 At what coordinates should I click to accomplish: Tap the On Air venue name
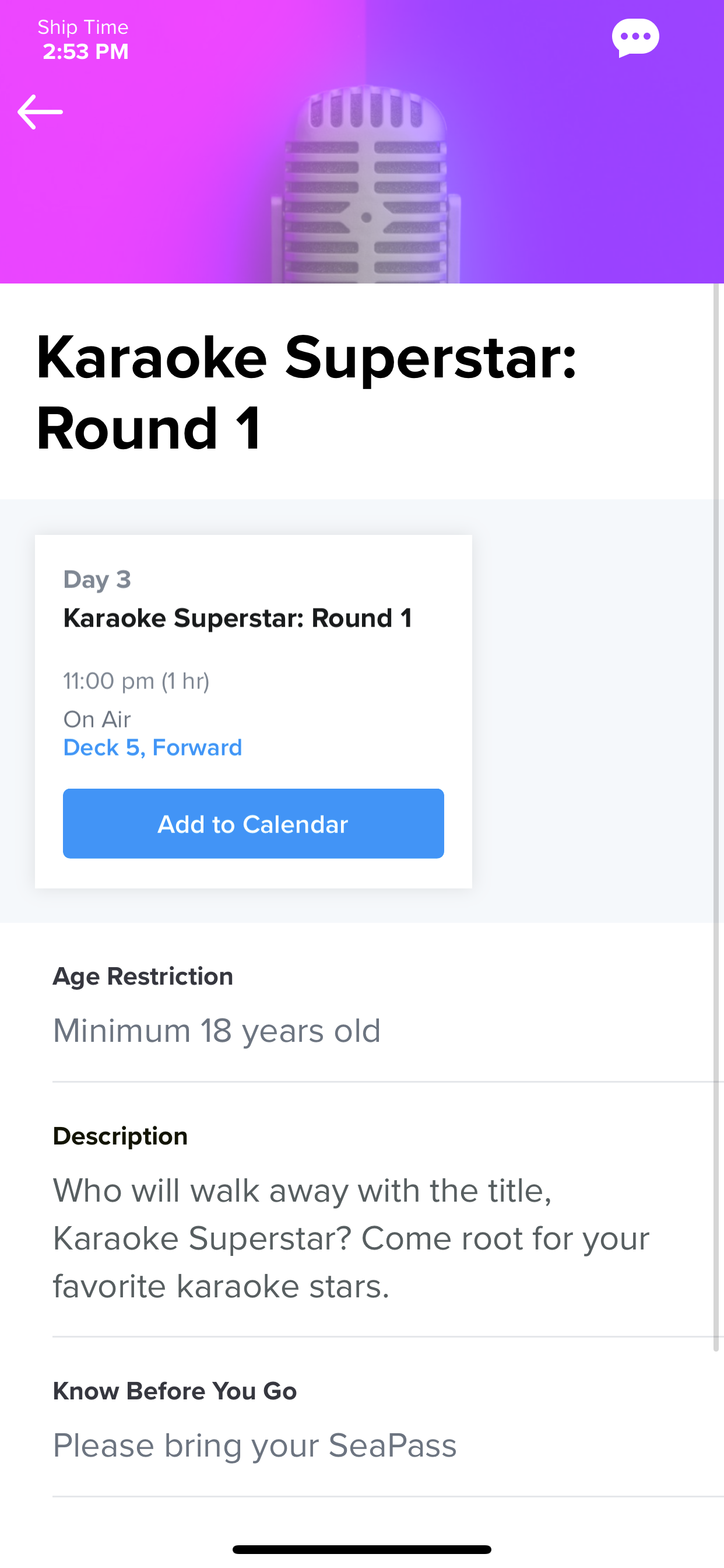(x=97, y=719)
